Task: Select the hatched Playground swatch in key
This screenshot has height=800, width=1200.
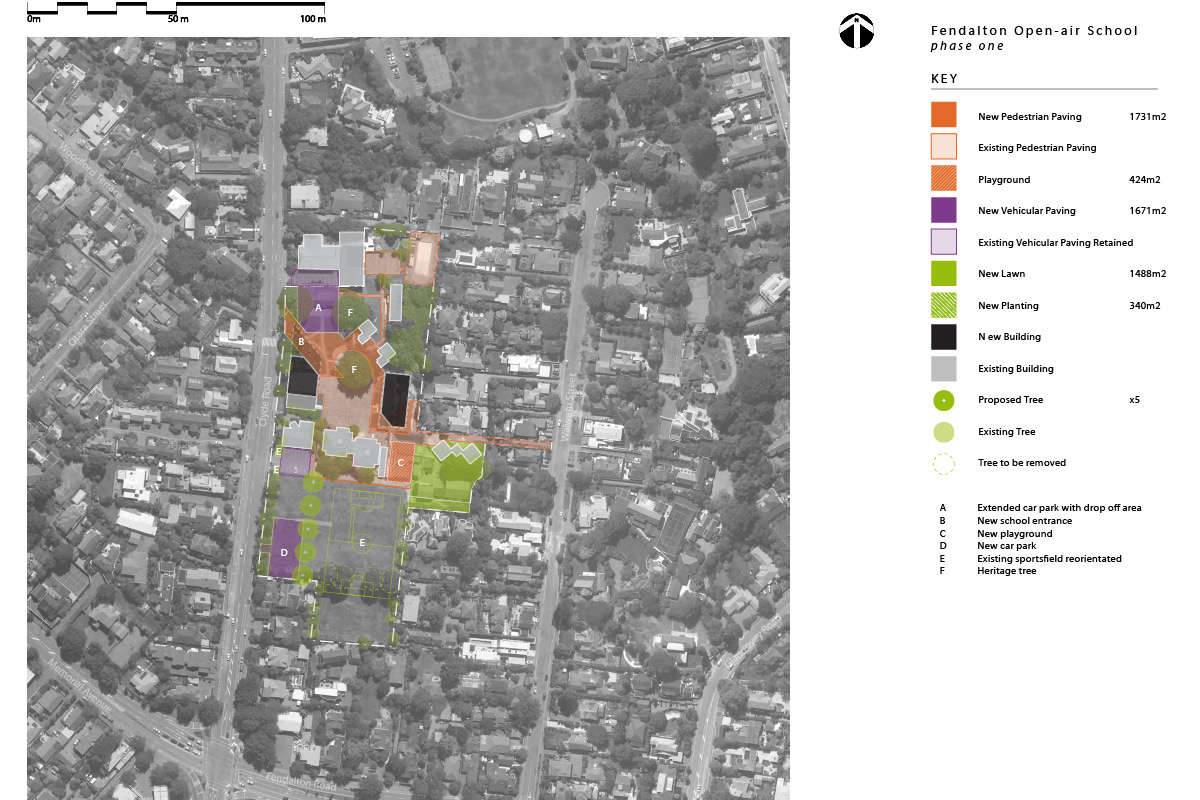Action: 943,179
